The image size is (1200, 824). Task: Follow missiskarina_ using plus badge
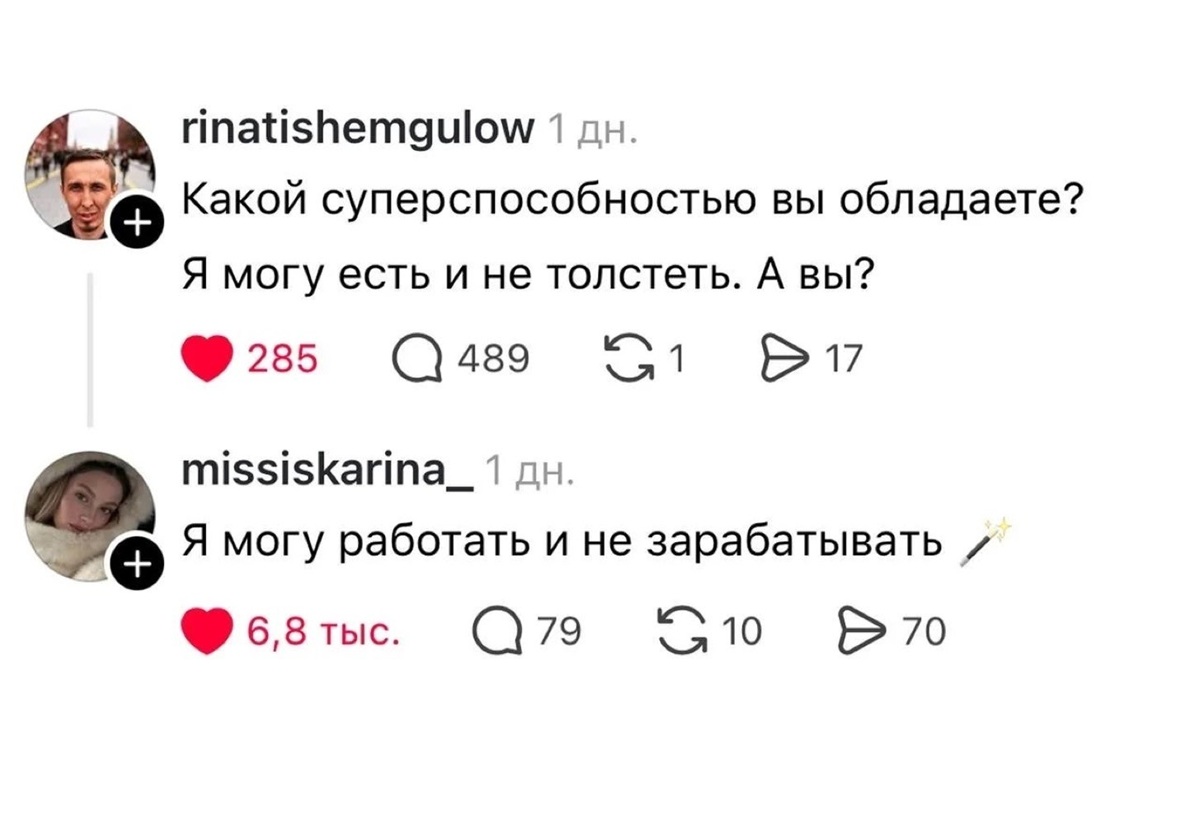(x=137, y=566)
